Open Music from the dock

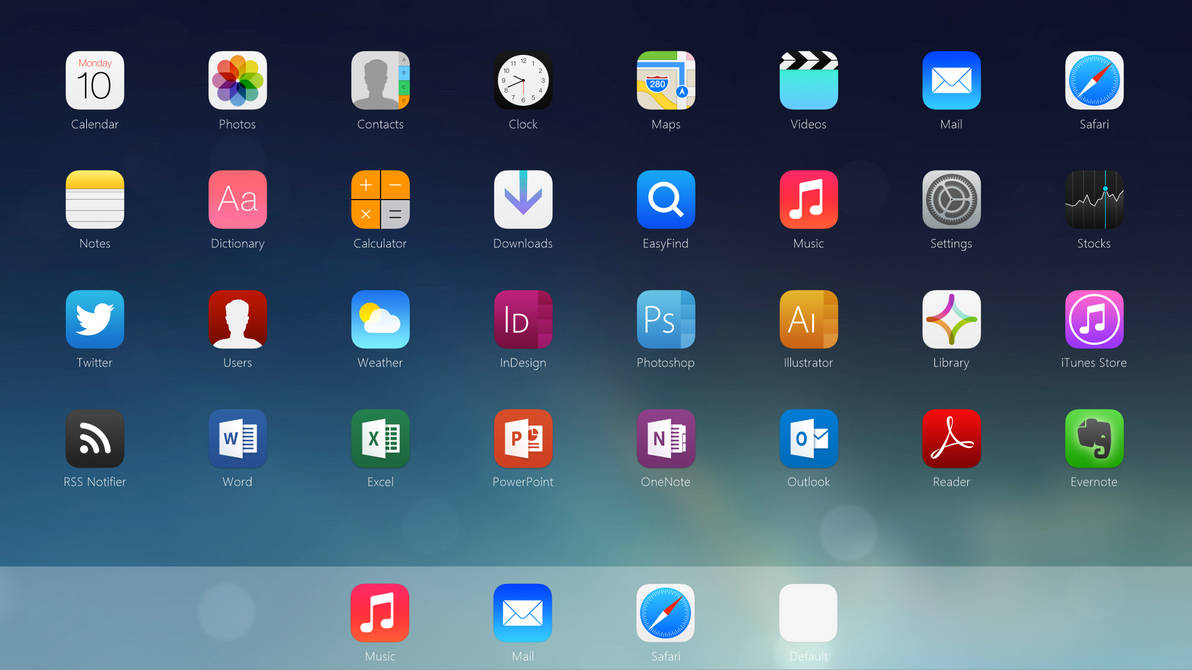tap(380, 613)
